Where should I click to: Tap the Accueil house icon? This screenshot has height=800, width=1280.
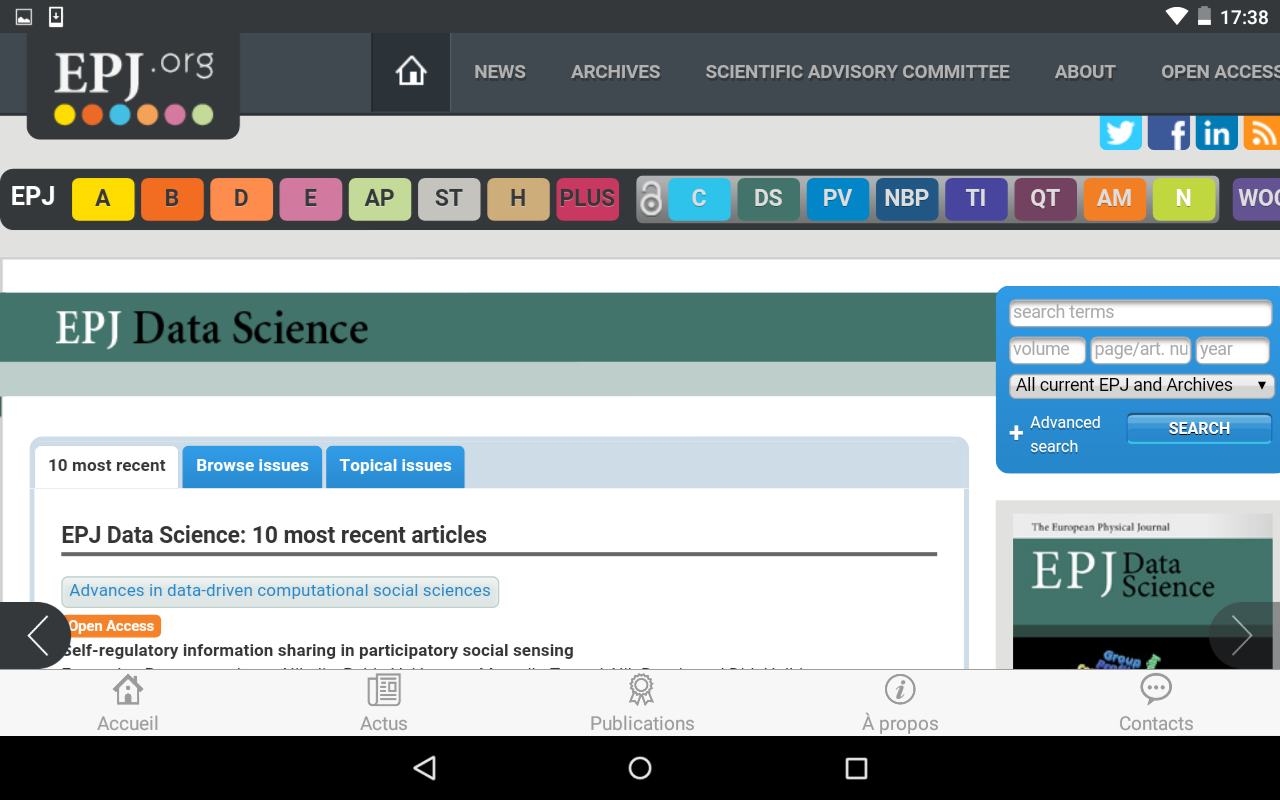coord(128,690)
